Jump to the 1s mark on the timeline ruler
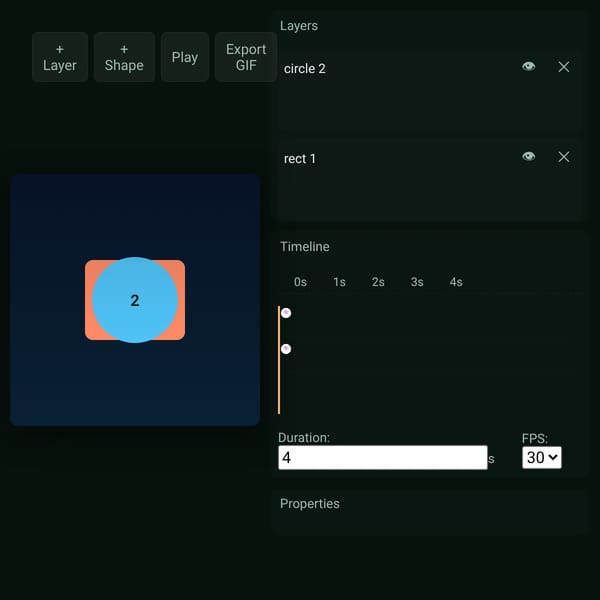600x600 pixels. (339, 282)
